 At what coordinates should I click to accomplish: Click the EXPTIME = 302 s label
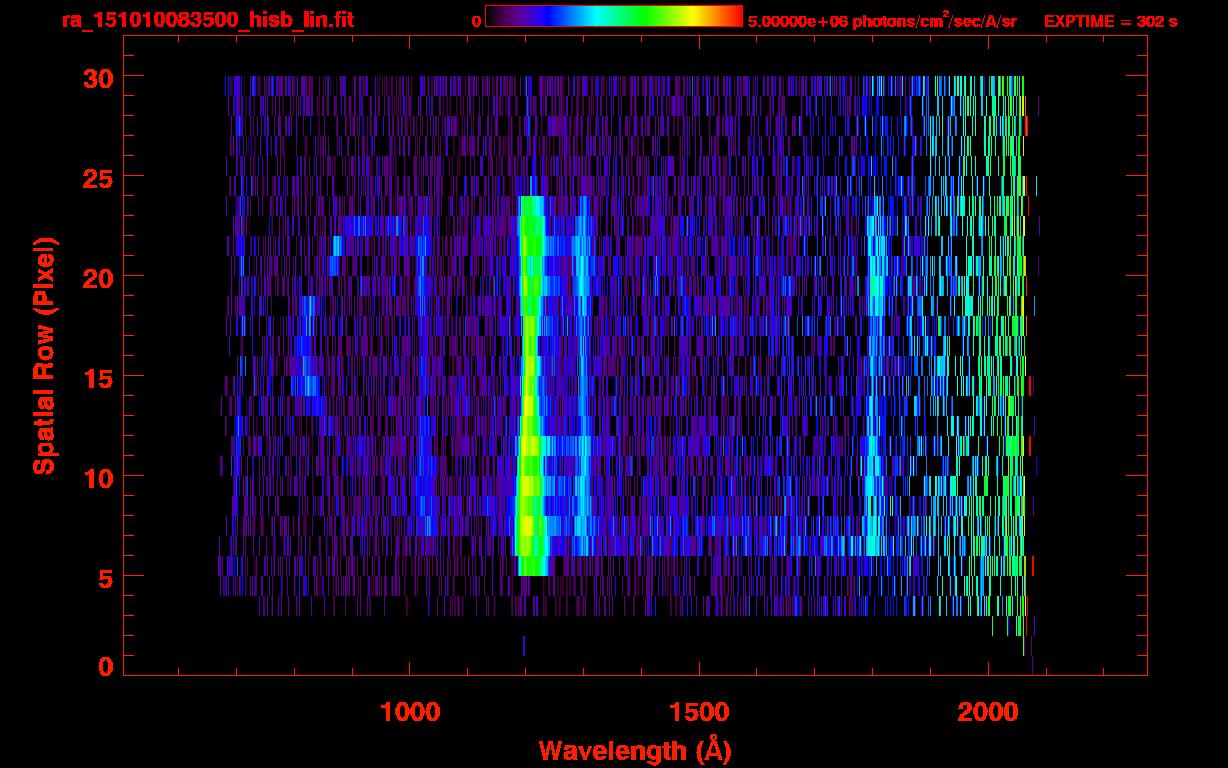click(1110, 21)
